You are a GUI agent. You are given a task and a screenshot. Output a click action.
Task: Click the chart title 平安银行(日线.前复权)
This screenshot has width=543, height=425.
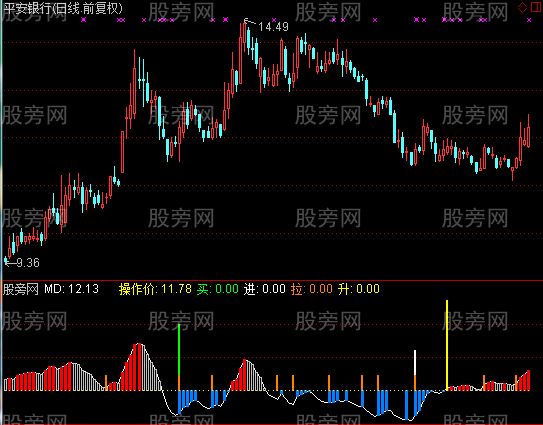pyautogui.click(x=63, y=8)
